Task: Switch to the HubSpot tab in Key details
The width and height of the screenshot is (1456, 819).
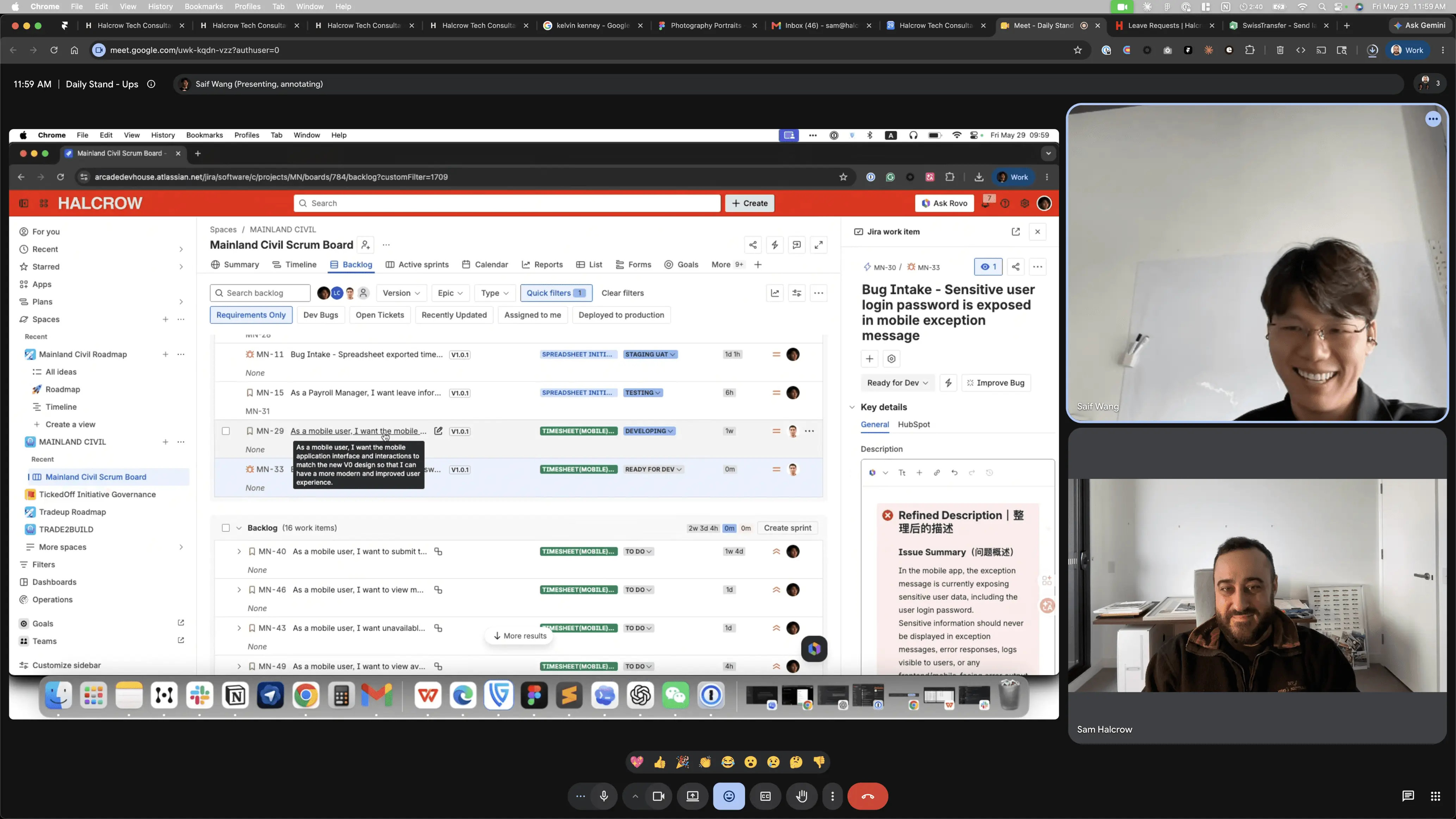Action: (x=913, y=424)
